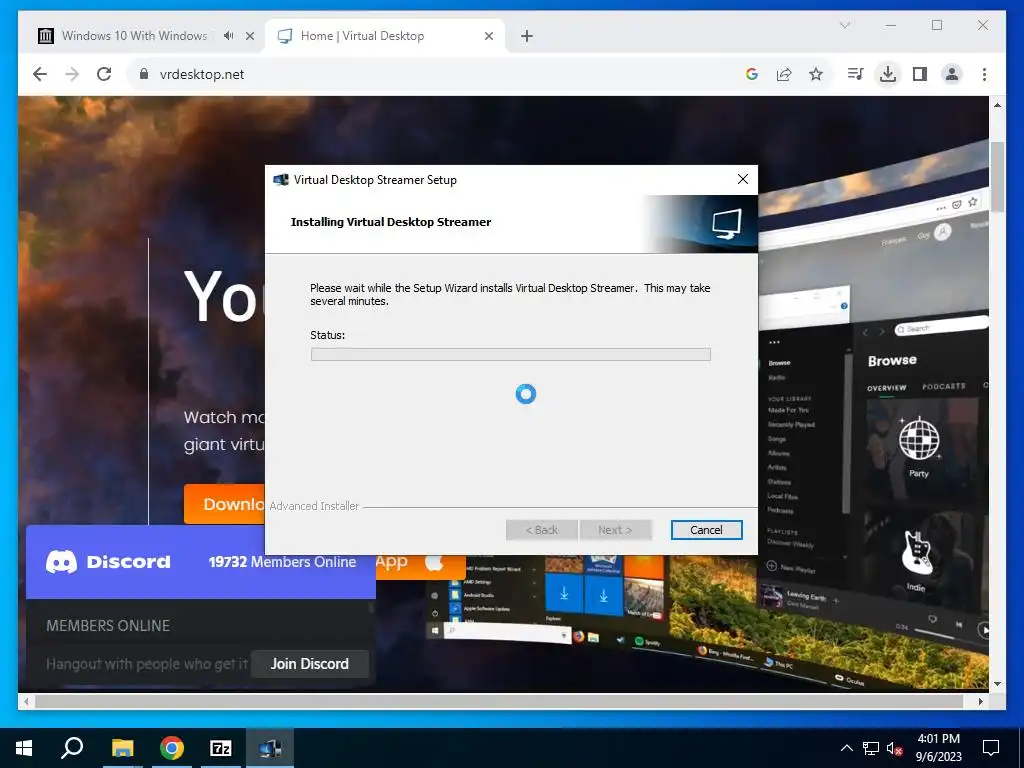Close the Virtual Desktop Streamer Setup dialog
Screen dimensions: 1024x768
point(743,179)
